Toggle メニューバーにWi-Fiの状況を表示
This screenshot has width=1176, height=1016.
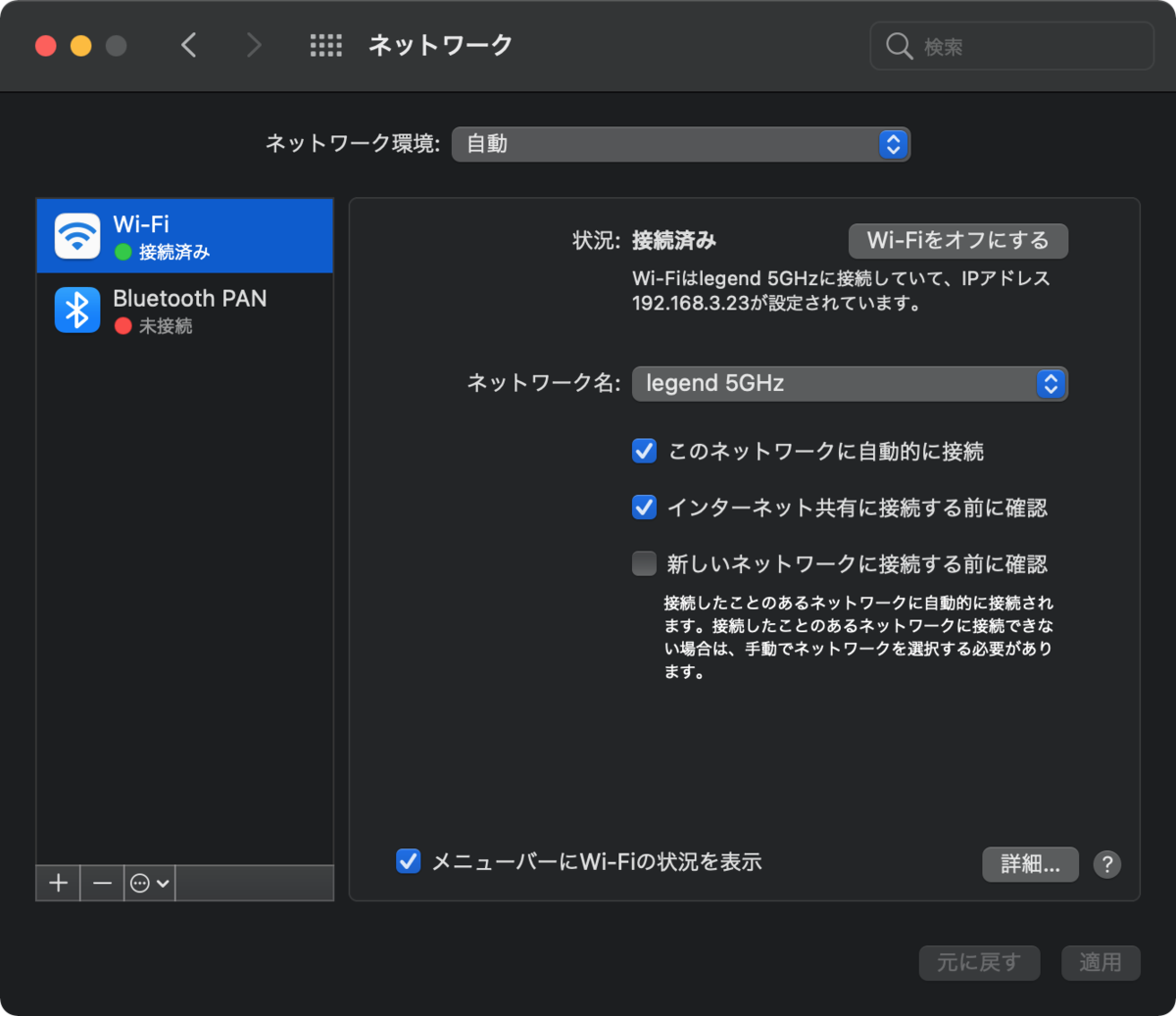click(409, 861)
